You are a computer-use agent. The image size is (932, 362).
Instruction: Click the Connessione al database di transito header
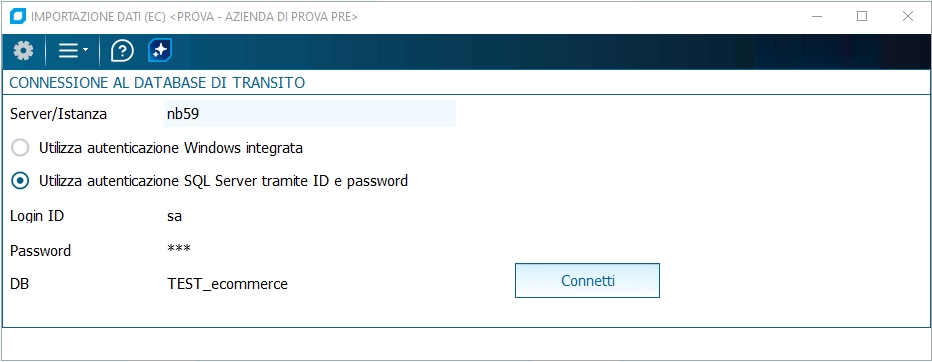[x=157, y=83]
